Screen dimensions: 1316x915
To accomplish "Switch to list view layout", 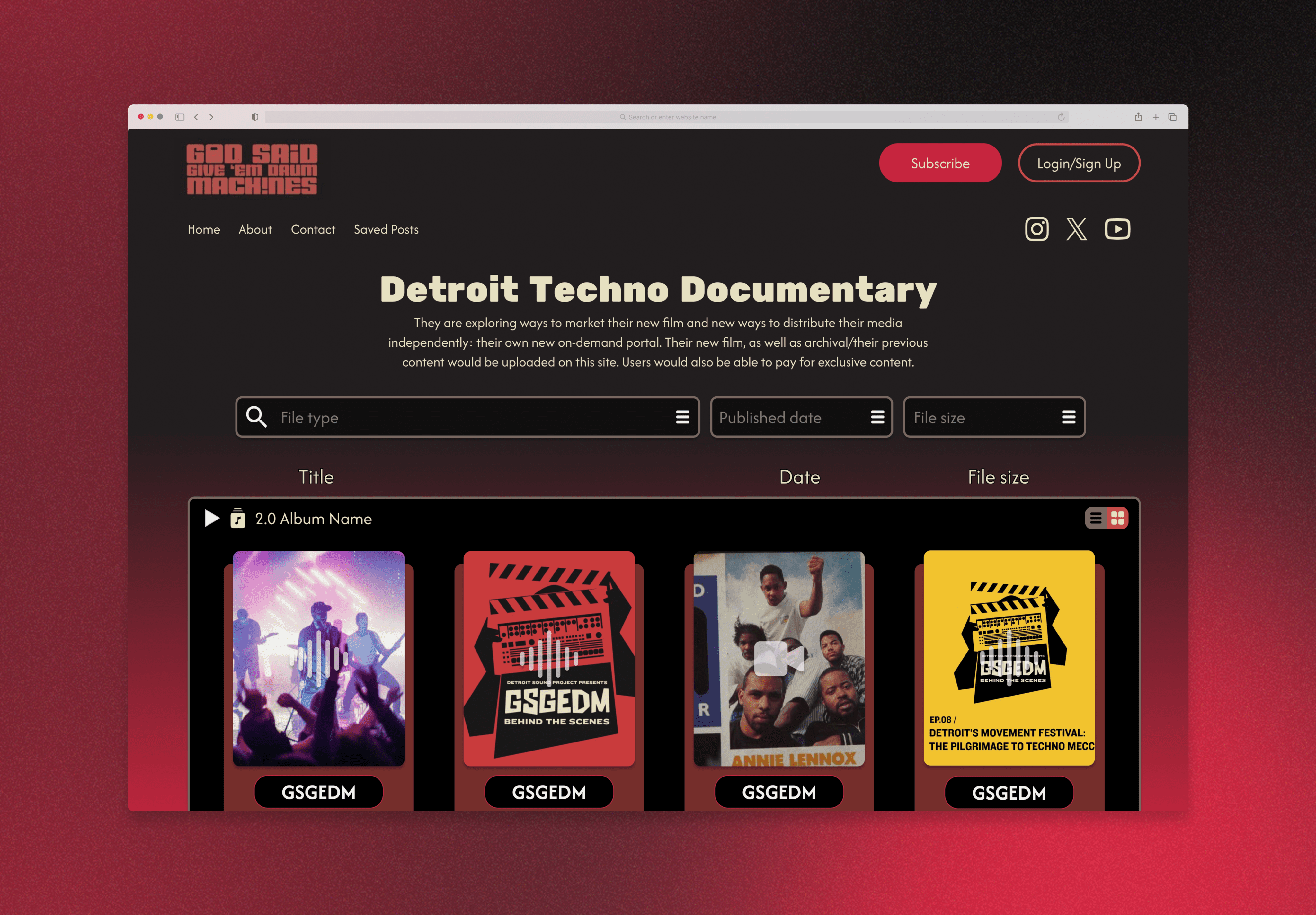I will point(1095,518).
